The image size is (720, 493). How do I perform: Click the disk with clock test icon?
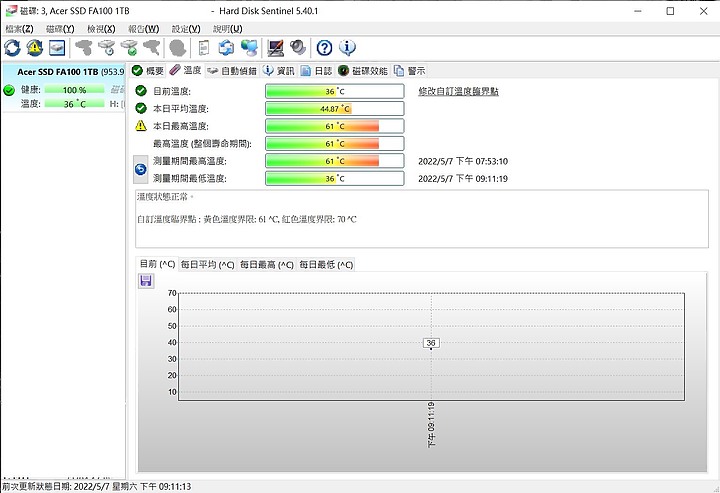coord(107,48)
